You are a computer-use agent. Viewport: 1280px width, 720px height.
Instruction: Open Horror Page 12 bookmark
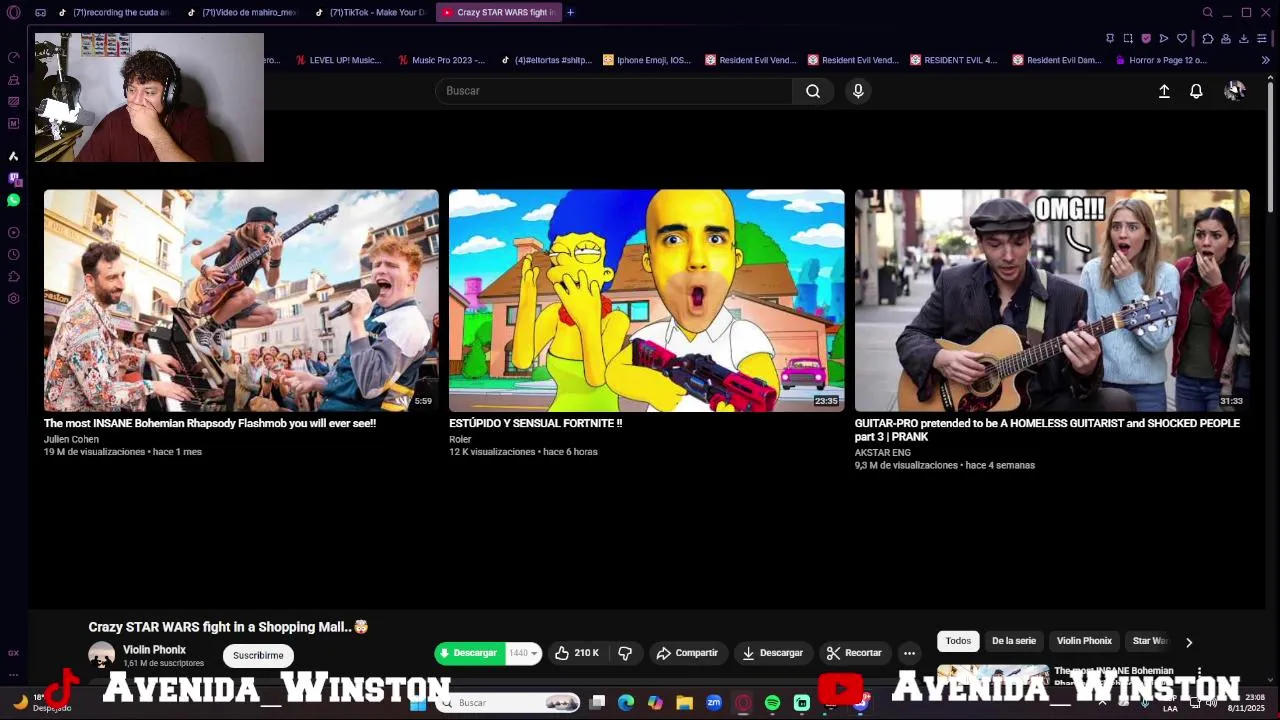pos(1160,60)
